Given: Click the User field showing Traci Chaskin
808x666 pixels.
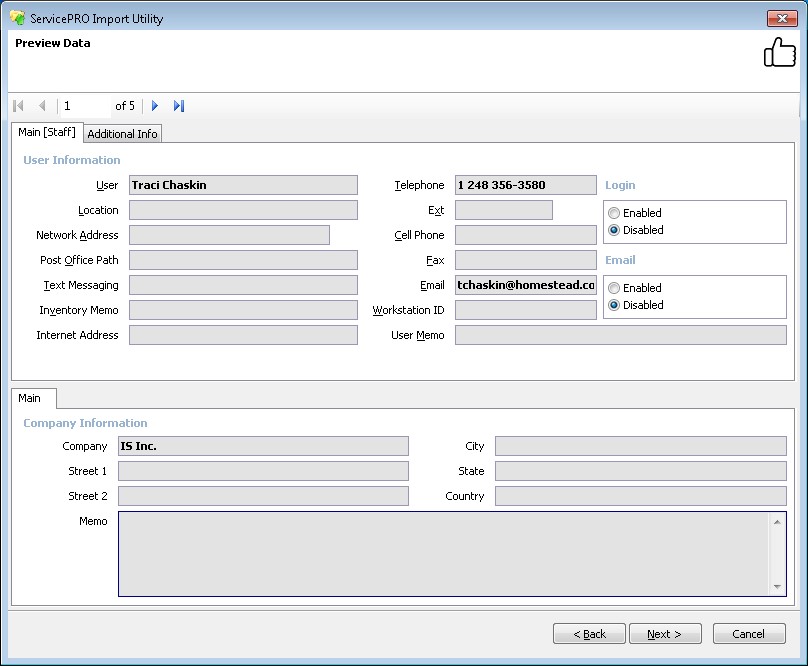Looking at the screenshot, I should [x=245, y=185].
